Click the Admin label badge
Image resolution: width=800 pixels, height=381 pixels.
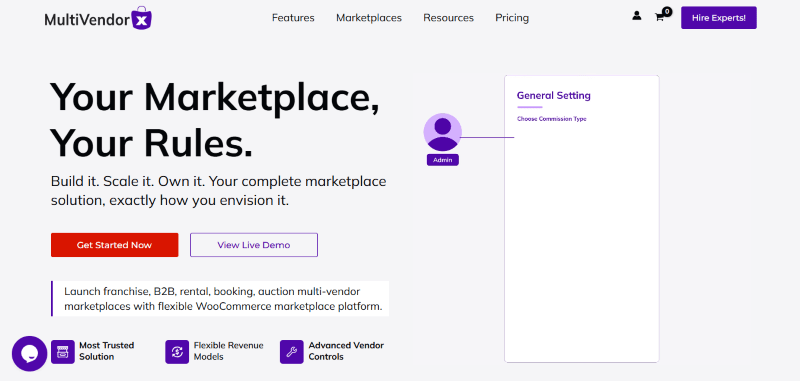click(443, 160)
